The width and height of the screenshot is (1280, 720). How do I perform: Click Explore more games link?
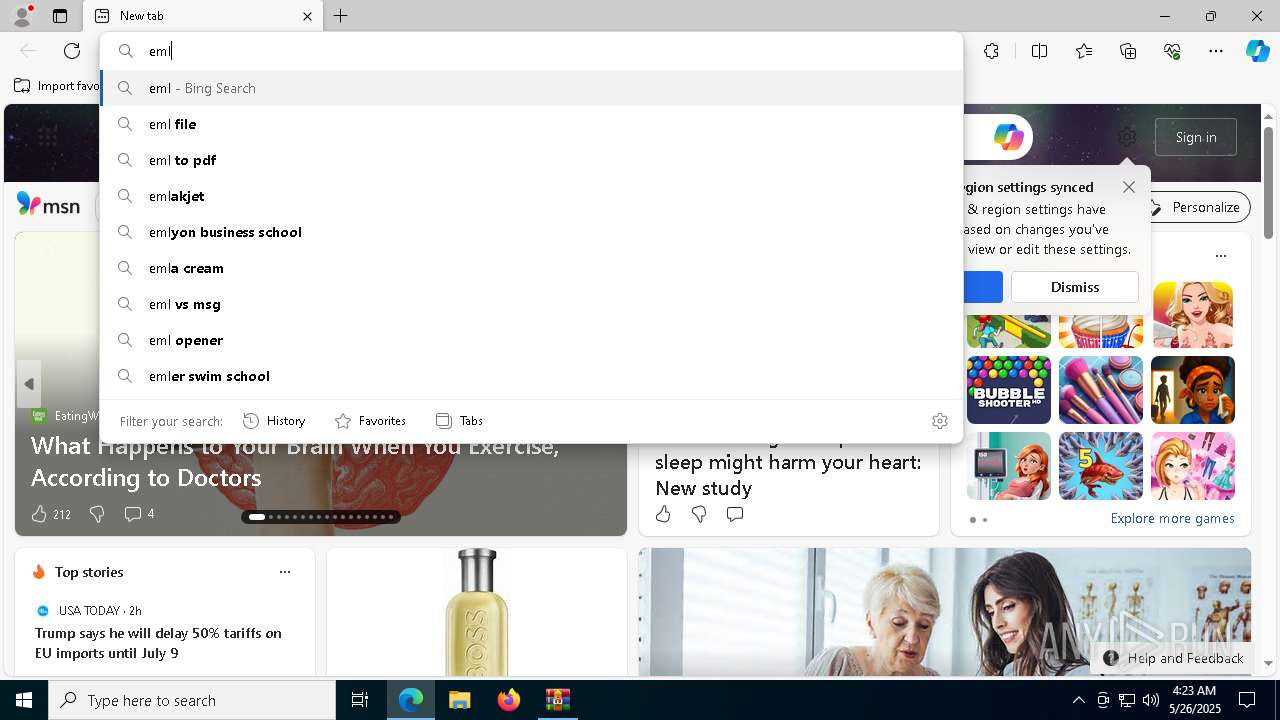pos(1172,519)
